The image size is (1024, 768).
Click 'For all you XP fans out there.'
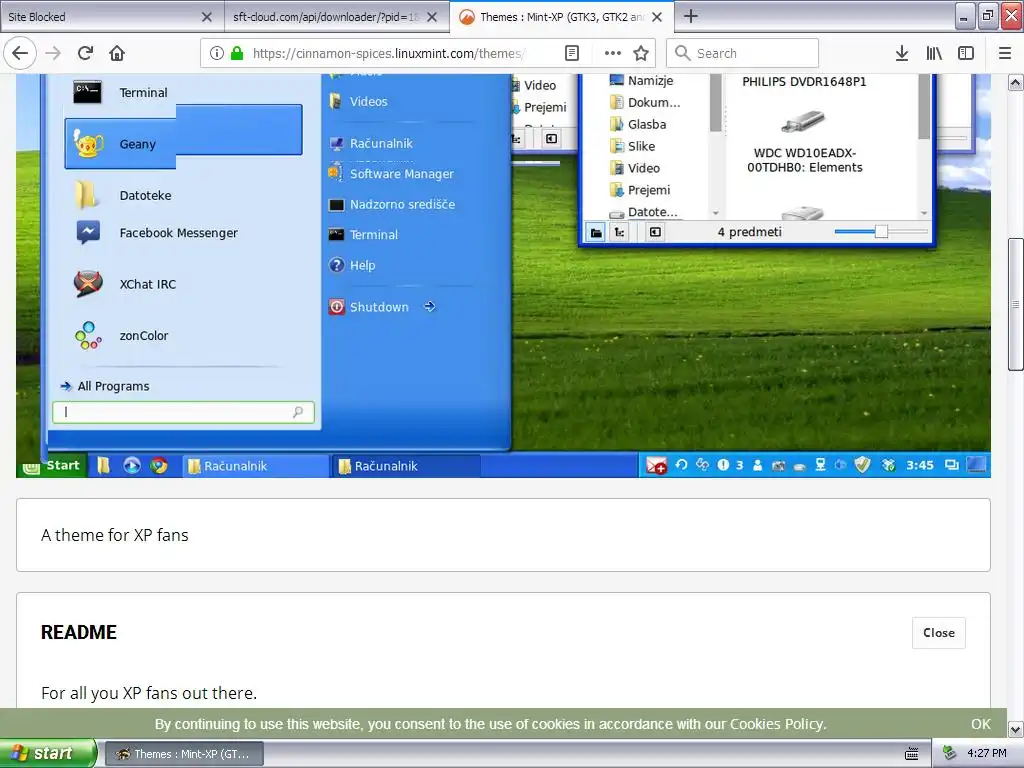coord(149,693)
